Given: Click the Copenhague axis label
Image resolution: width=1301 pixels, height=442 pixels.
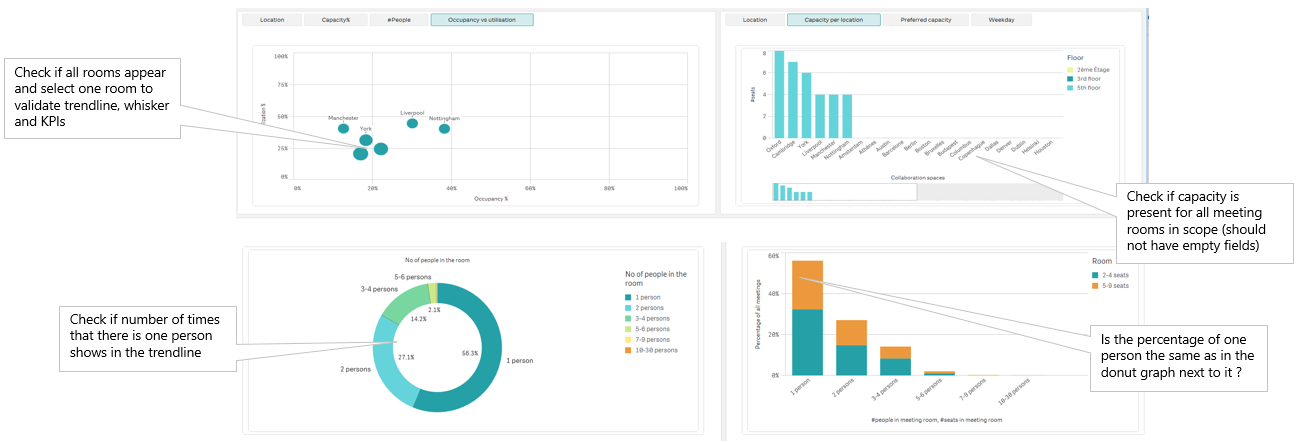Looking at the screenshot, I should 972,151.
